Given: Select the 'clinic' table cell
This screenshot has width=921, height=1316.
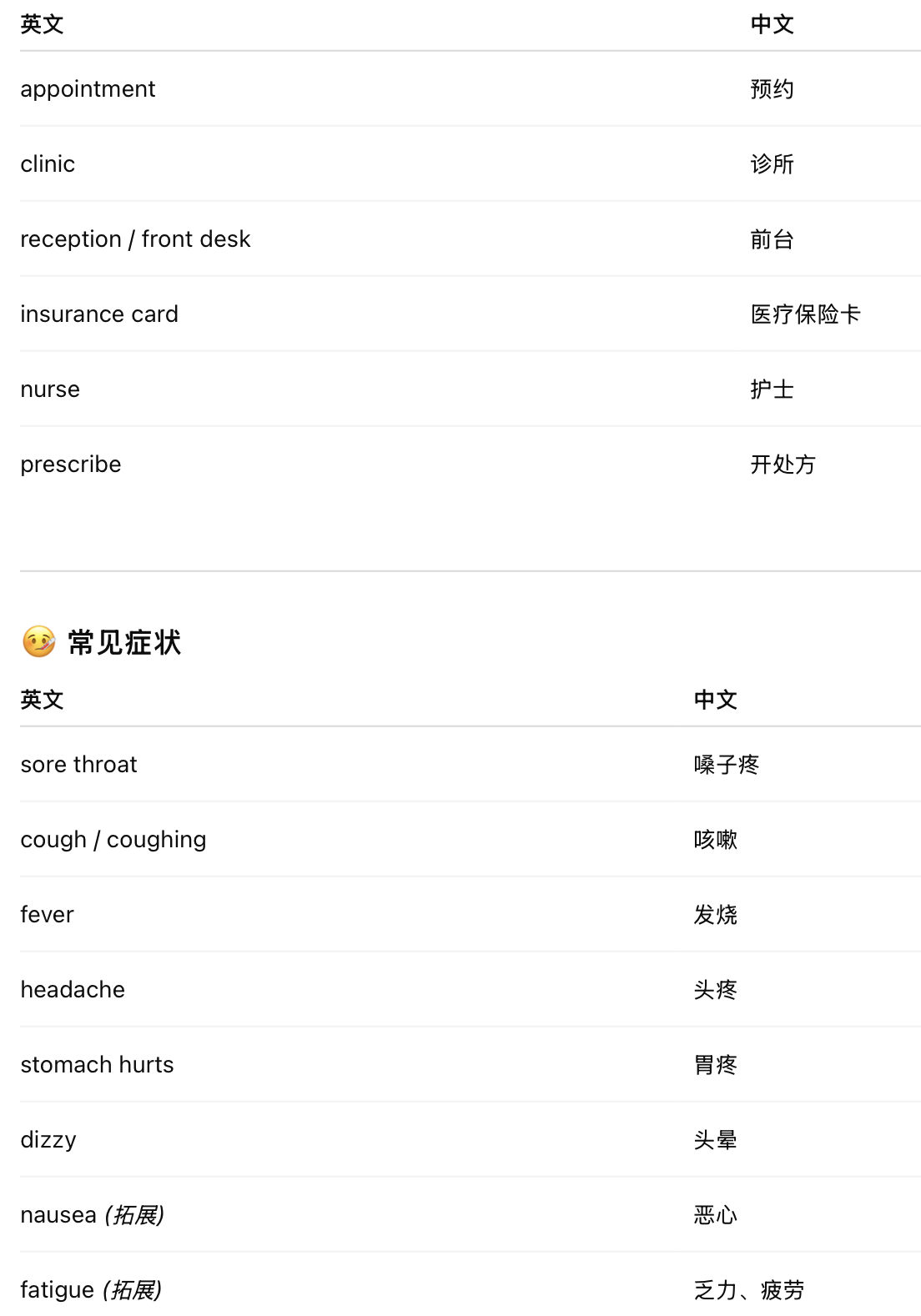Looking at the screenshot, I should coord(48,164).
